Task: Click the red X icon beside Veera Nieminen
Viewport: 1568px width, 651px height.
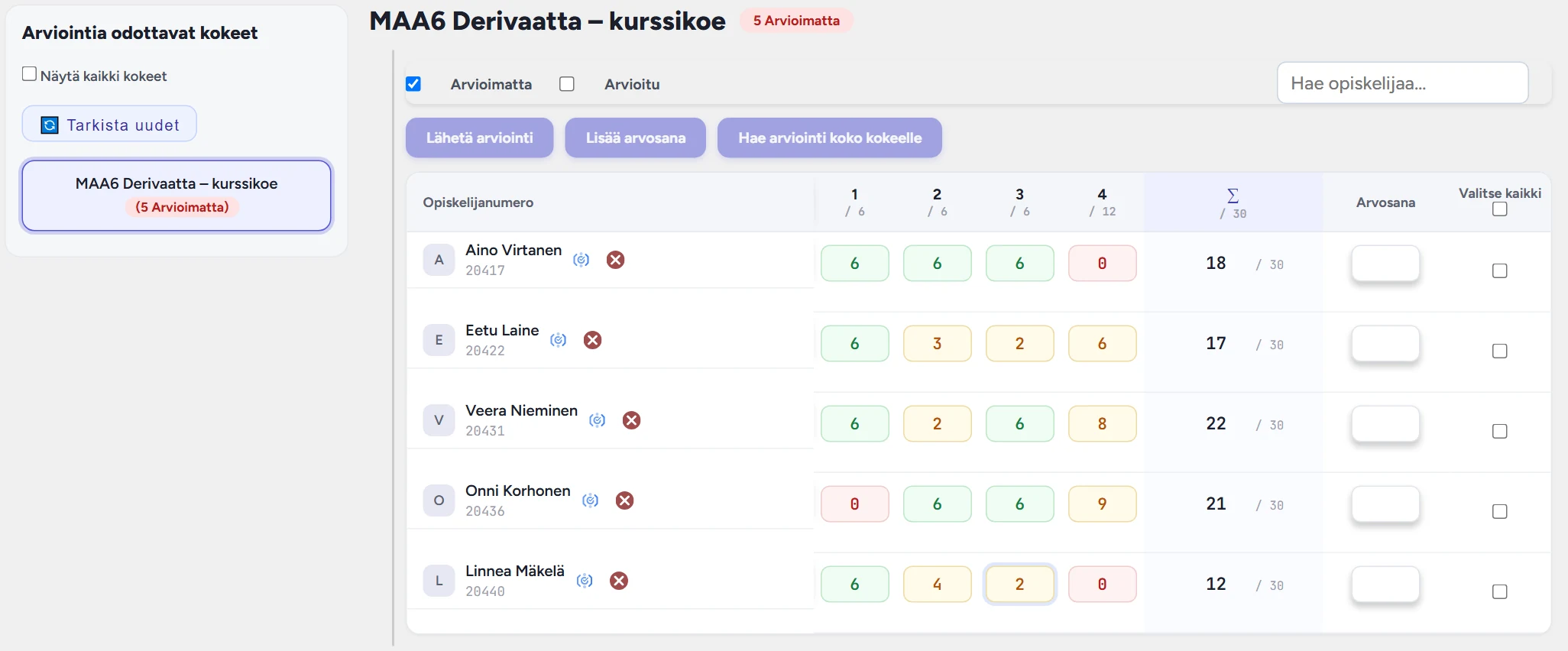Action: 631,420
